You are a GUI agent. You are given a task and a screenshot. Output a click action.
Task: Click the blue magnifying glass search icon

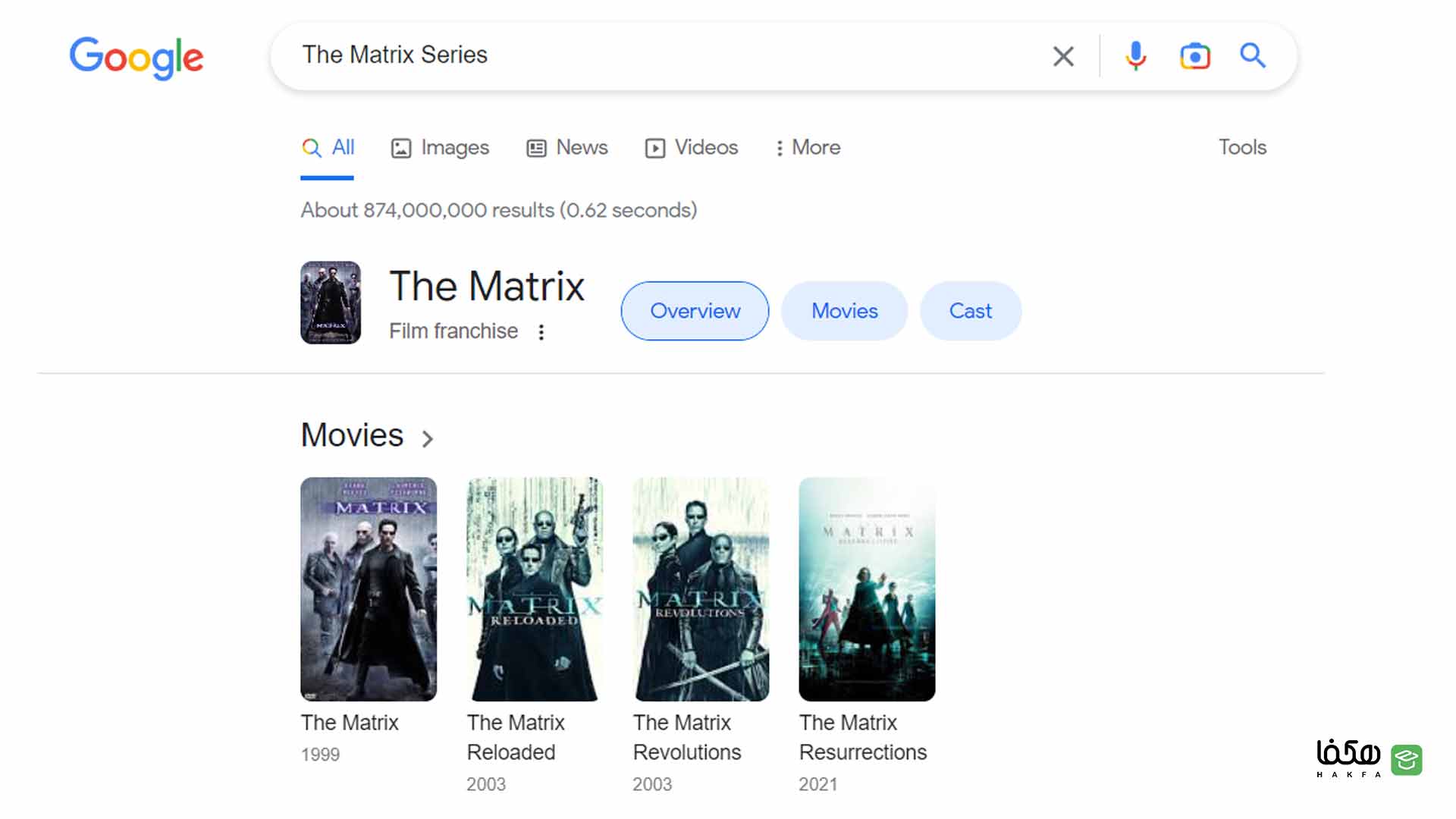(x=1252, y=55)
